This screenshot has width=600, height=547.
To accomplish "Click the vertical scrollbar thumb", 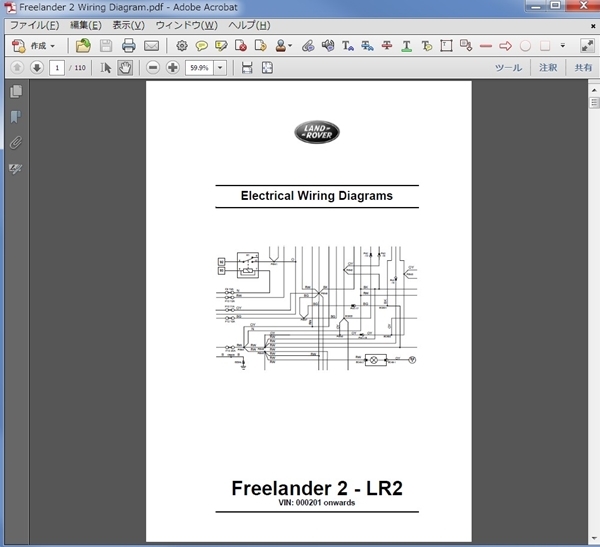I will click(x=594, y=103).
